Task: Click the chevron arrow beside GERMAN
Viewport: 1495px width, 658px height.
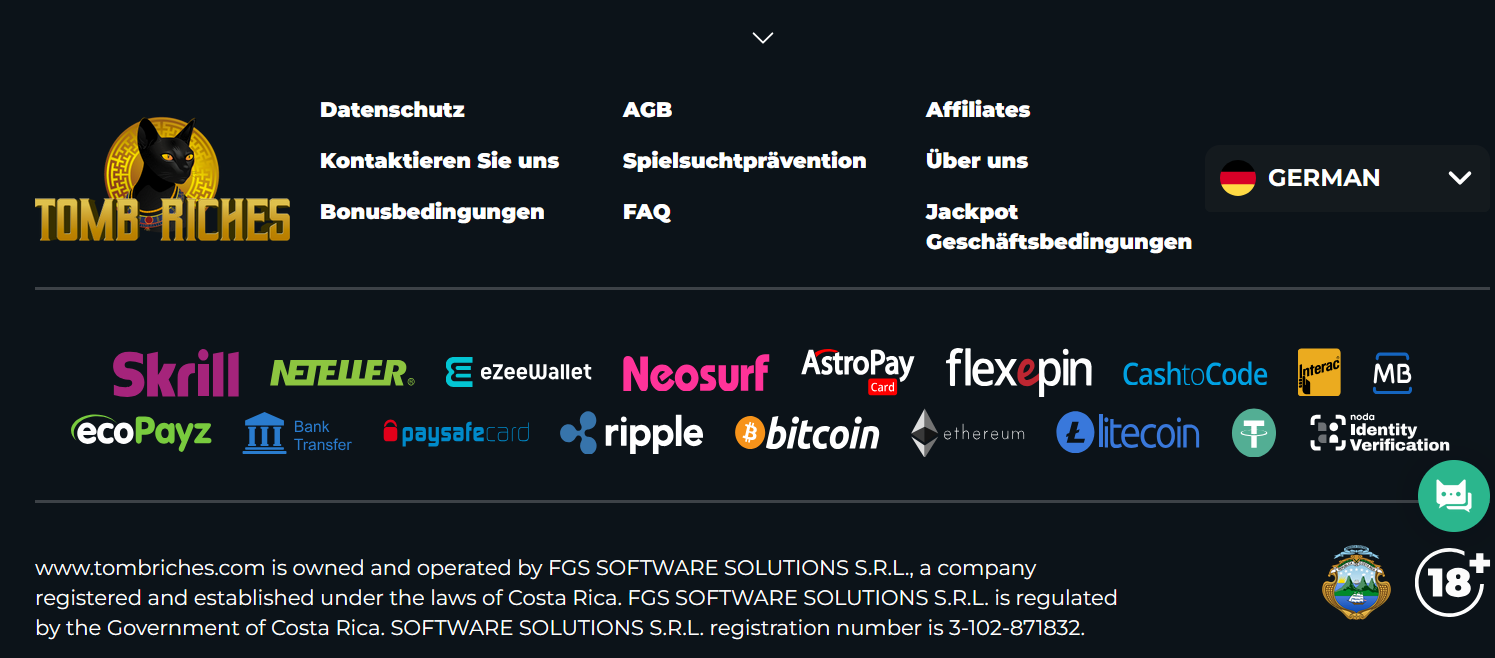Action: 1459,178
